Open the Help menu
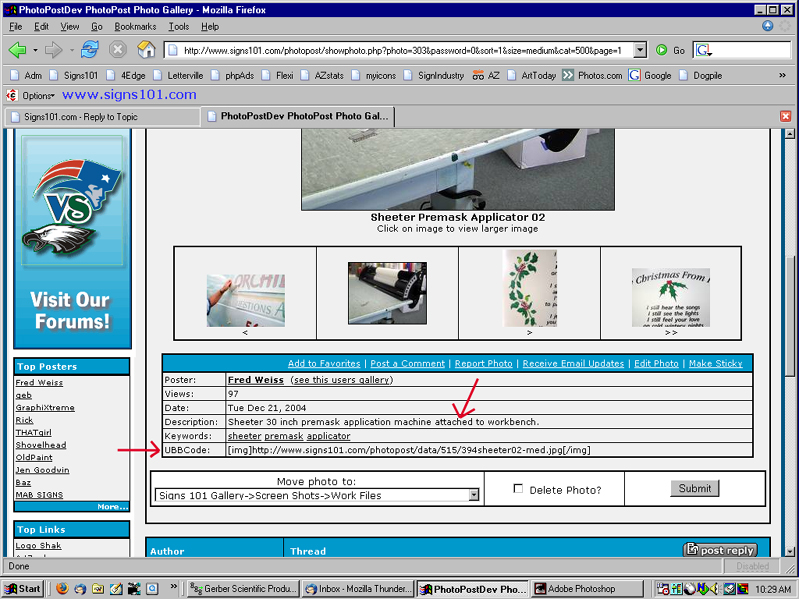The width and height of the screenshot is (799, 599). (x=210, y=26)
